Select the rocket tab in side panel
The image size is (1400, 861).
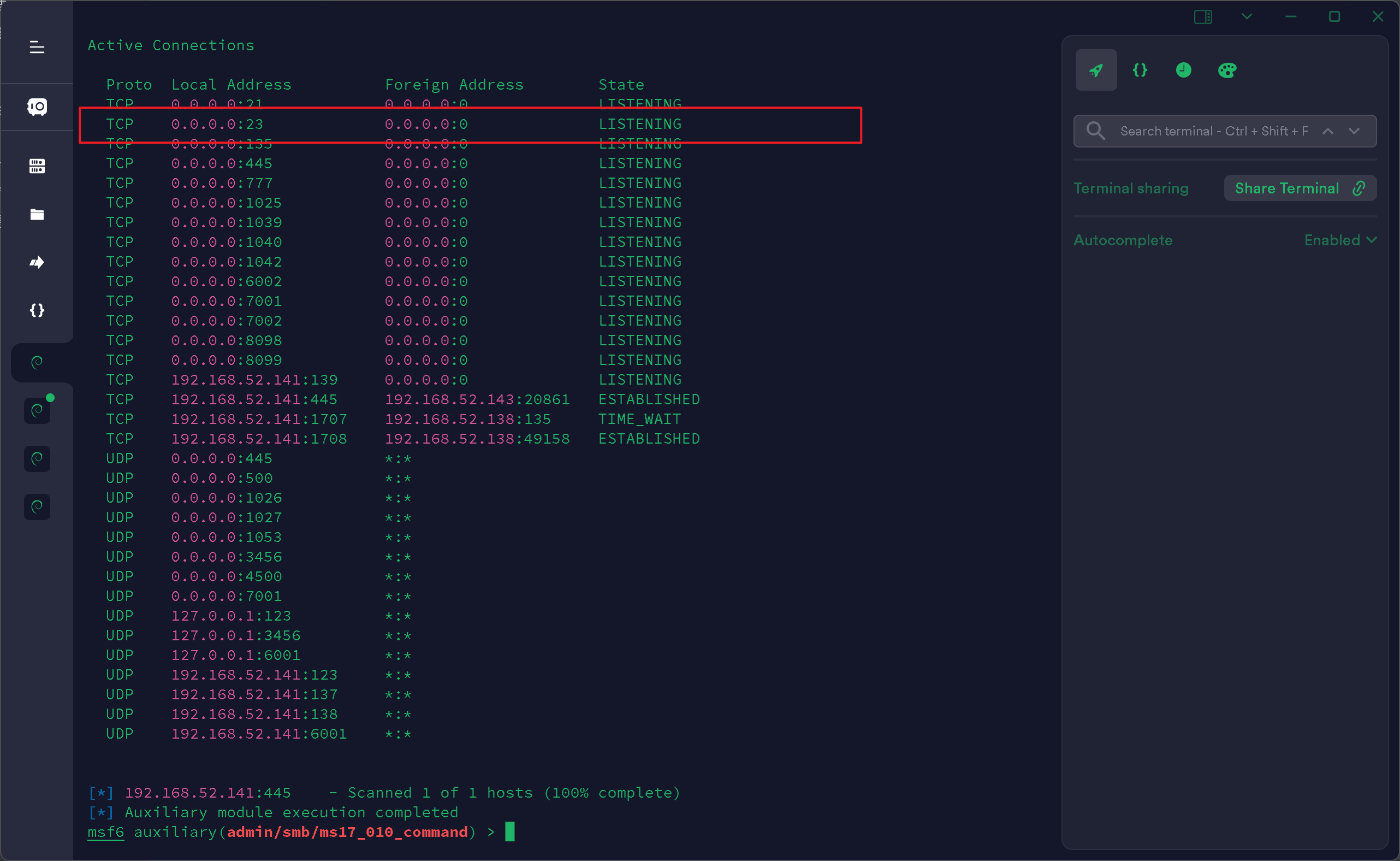[1096, 70]
